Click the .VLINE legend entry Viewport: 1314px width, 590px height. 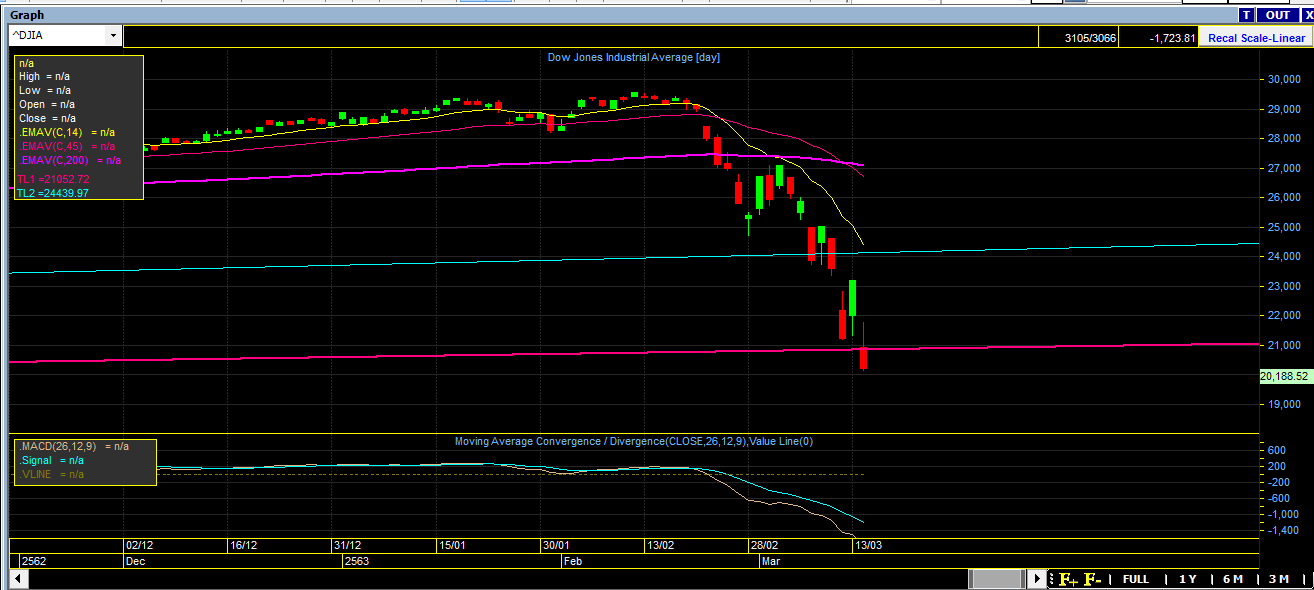[51, 474]
